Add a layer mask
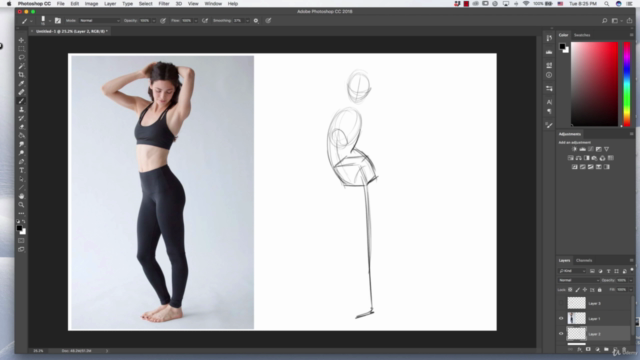This screenshot has height=360, width=640. click(x=588, y=349)
